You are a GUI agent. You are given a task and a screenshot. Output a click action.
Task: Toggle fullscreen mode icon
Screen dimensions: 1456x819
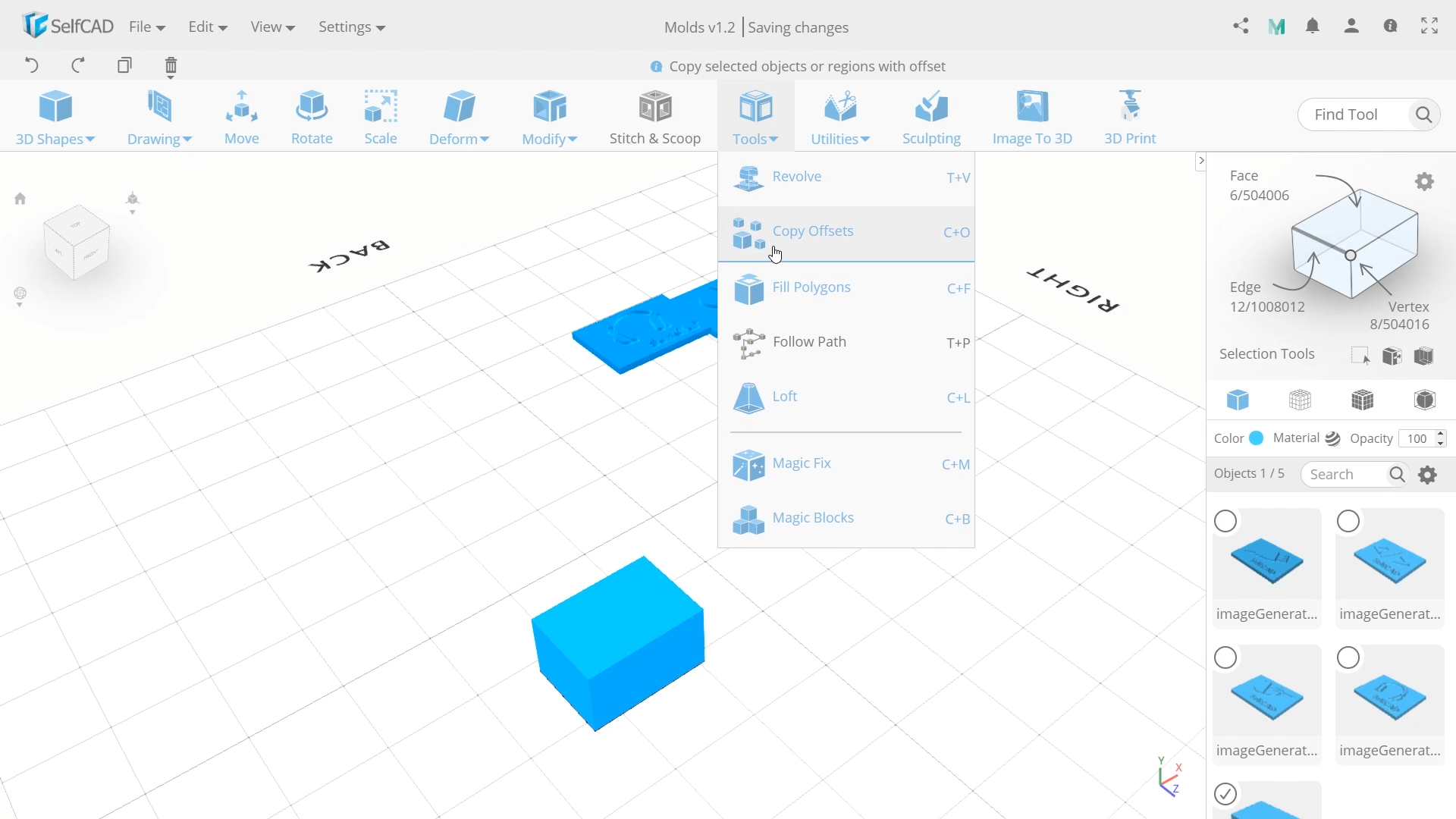(1429, 27)
